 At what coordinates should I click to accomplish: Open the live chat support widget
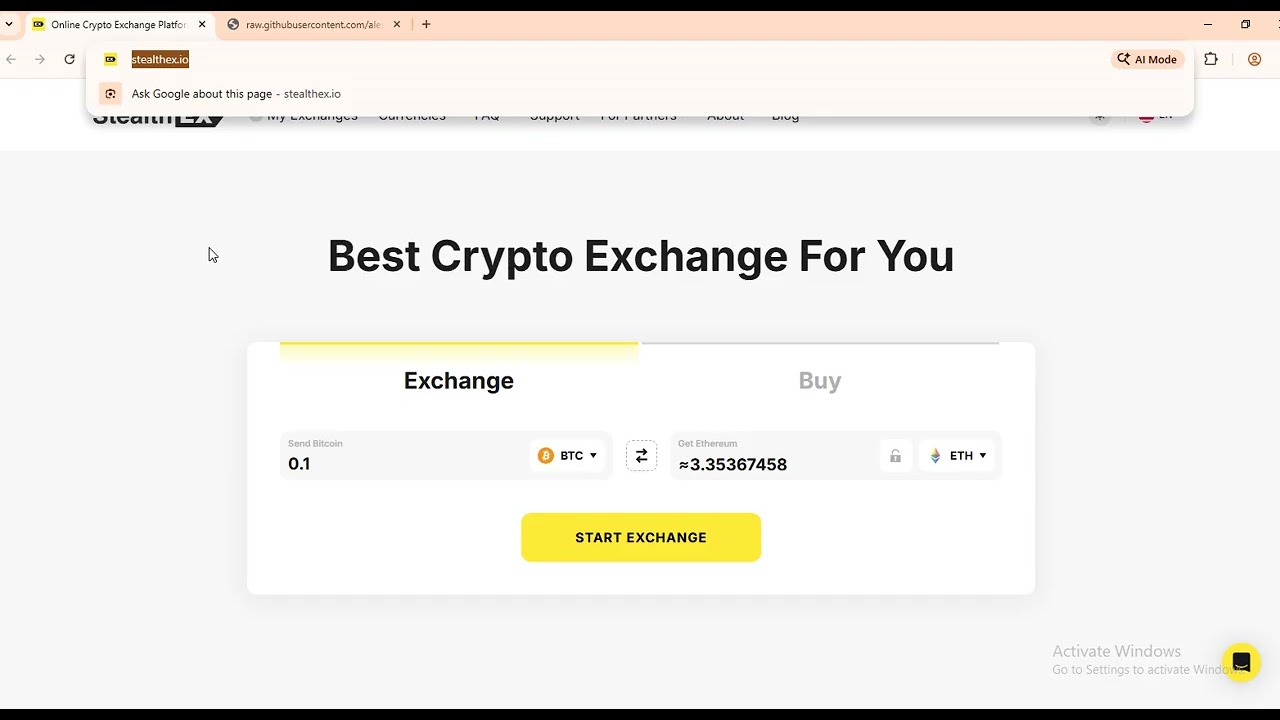click(1241, 663)
